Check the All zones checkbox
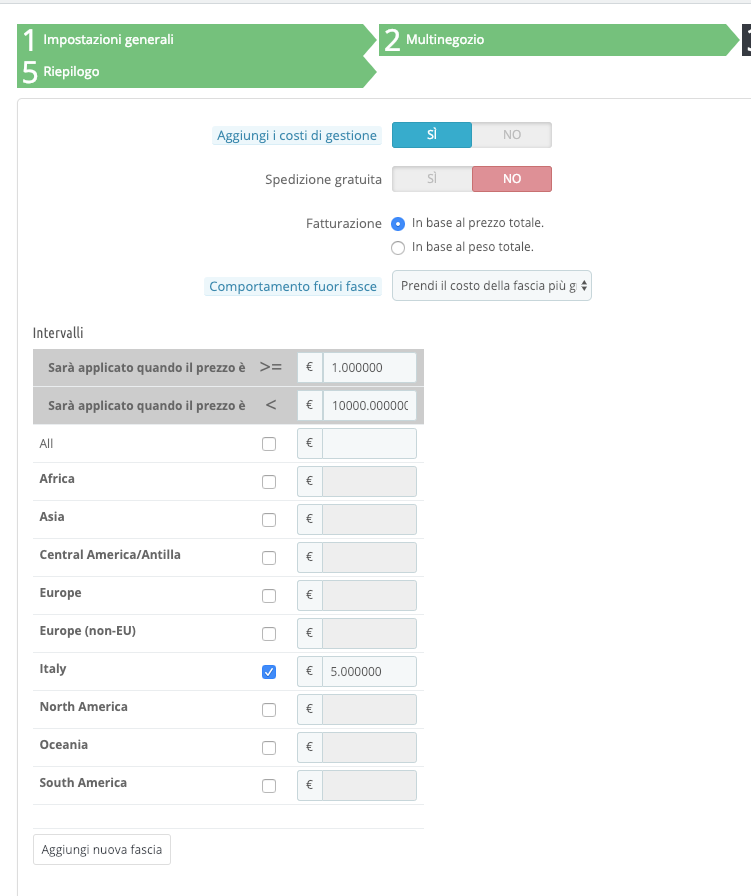The height and width of the screenshot is (896, 751). click(269, 444)
